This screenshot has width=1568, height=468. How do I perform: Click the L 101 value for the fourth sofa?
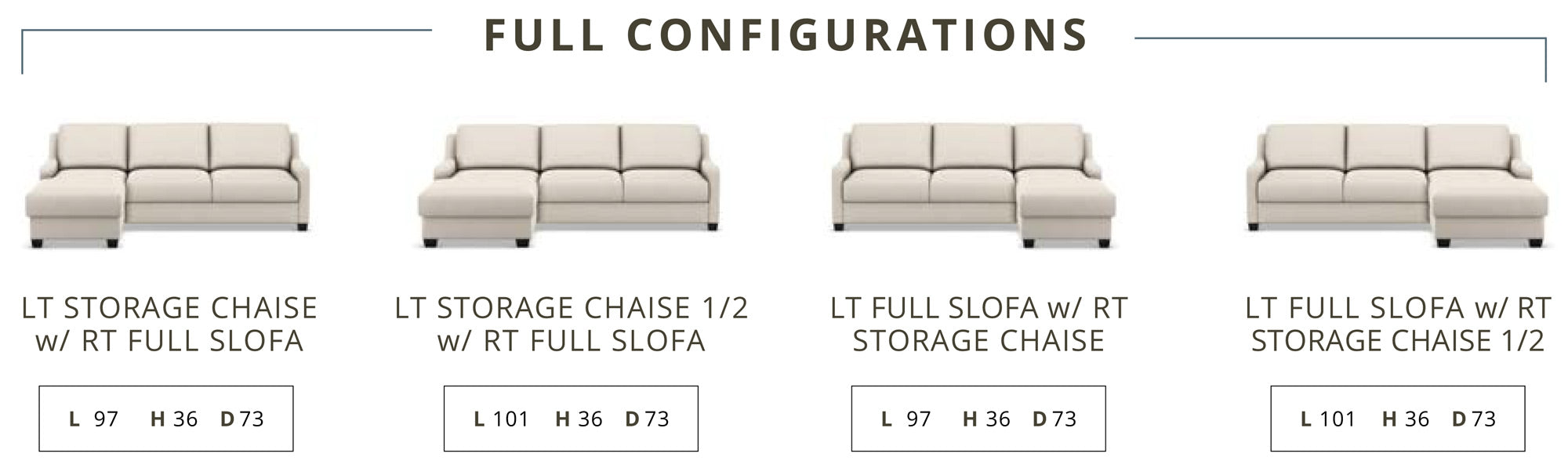click(1328, 419)
